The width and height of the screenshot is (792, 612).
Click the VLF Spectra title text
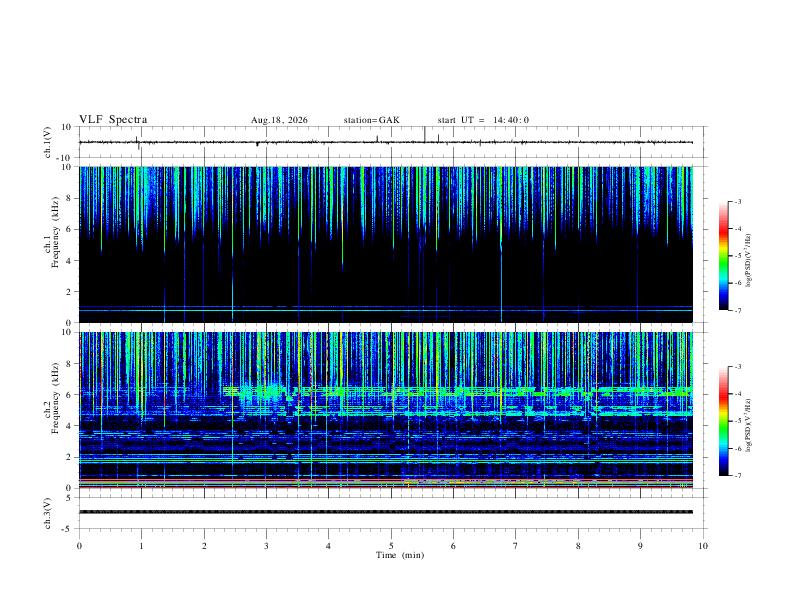pos(113,120)
